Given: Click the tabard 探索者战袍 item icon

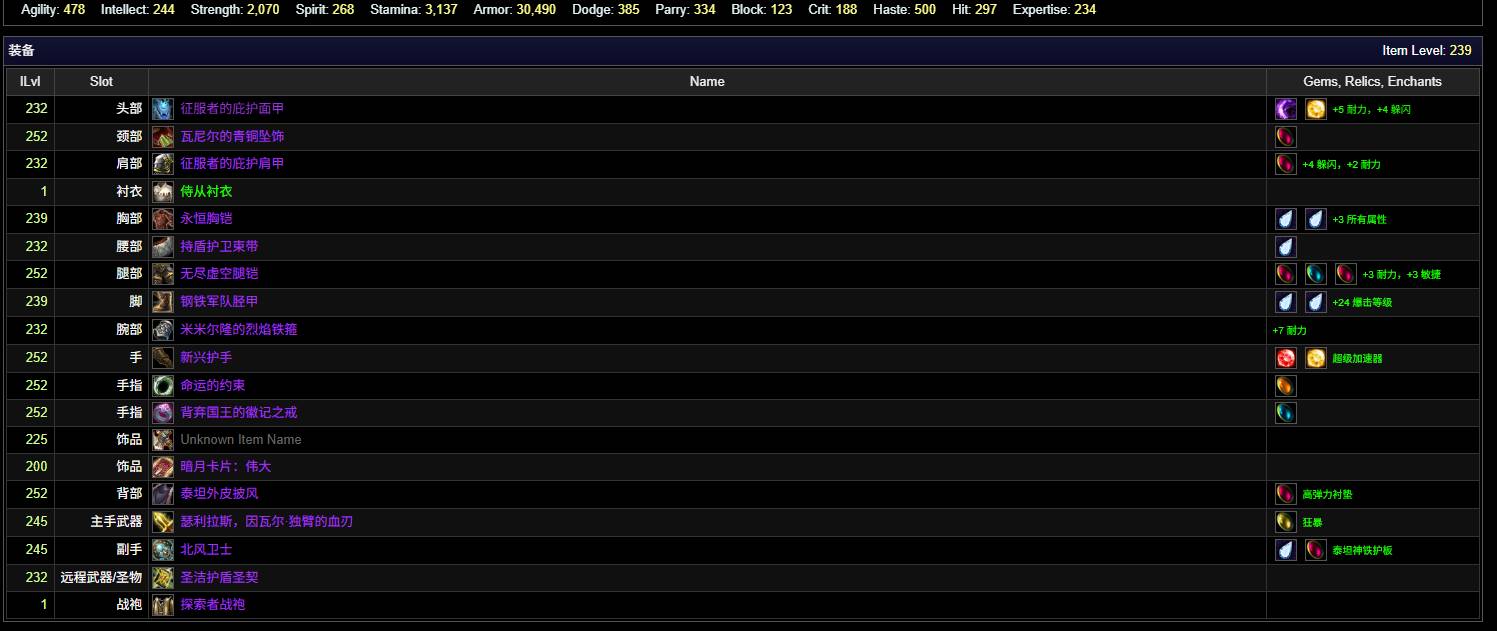Looking at the screenshot, I should (x=163, y=605).
